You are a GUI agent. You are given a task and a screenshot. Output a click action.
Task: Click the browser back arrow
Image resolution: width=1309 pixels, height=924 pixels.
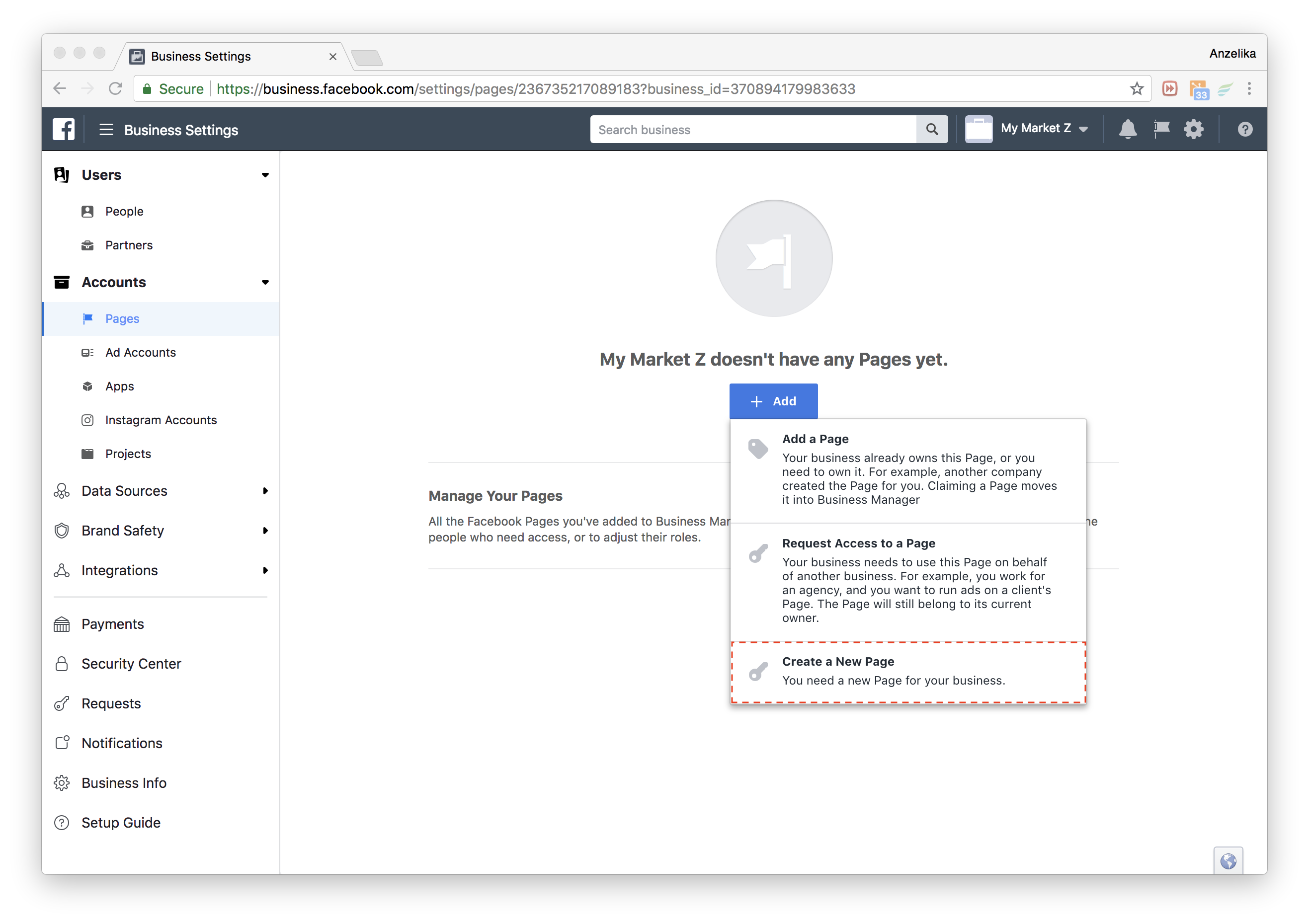click(x=60, y=88)
